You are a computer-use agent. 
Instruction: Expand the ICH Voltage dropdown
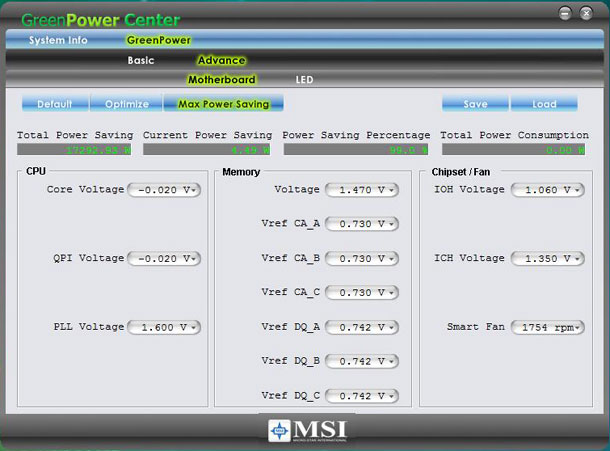(x=548, y=258)
